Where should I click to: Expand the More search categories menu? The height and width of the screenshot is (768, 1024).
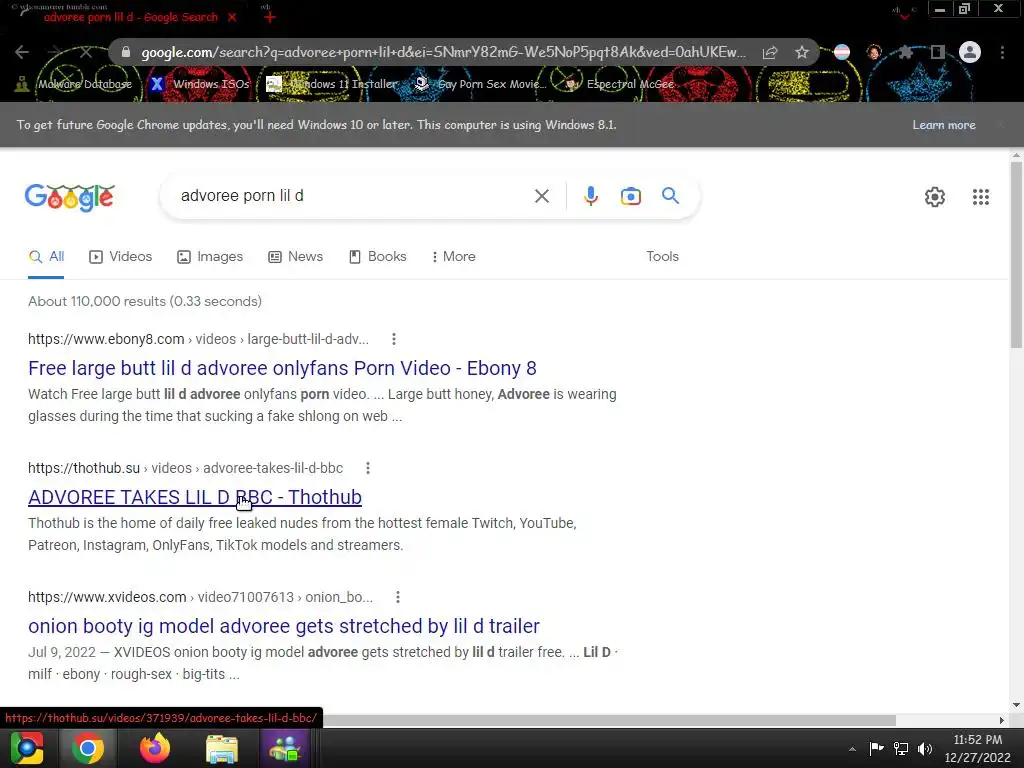click(x=453, y=257)
